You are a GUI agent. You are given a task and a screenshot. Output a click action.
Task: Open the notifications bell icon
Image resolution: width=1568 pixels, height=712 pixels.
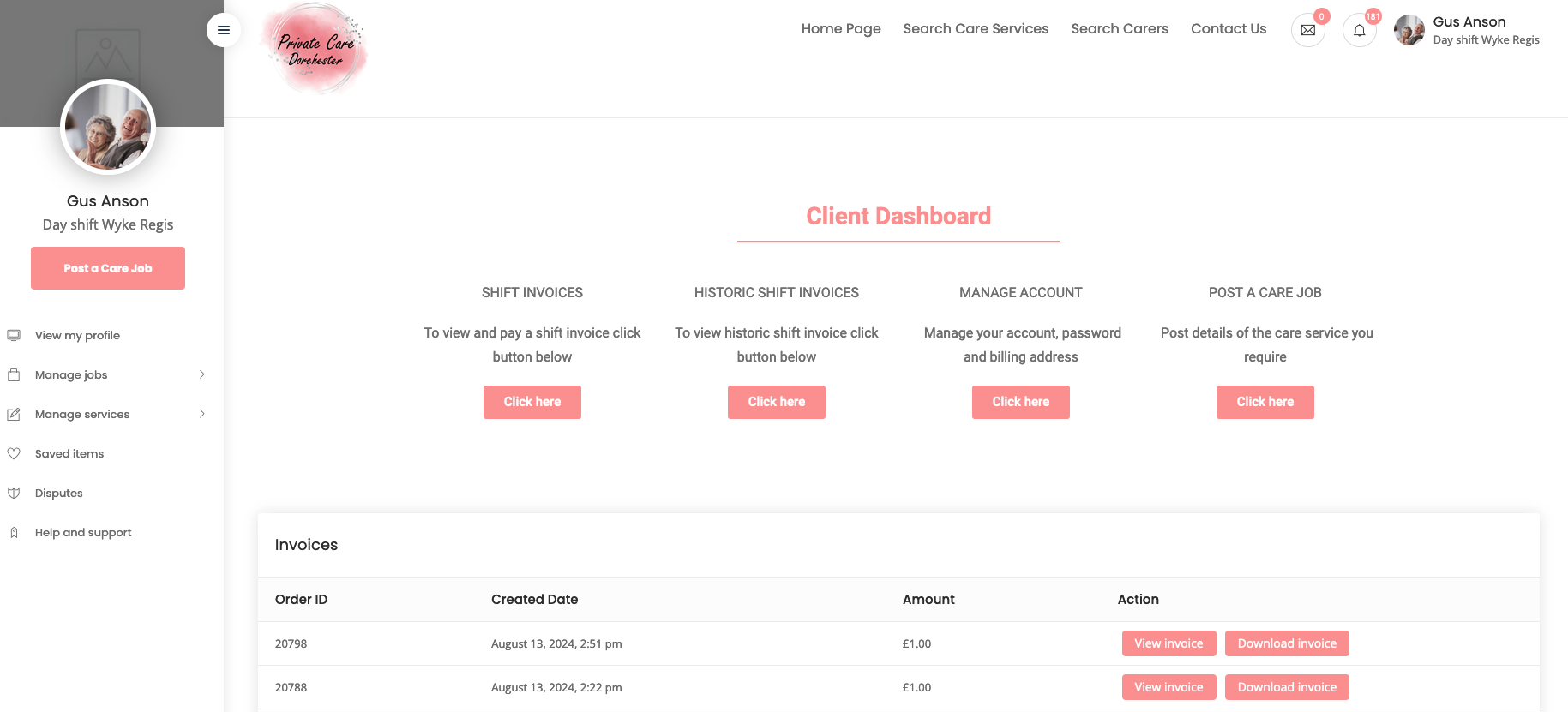[1359, 30]
